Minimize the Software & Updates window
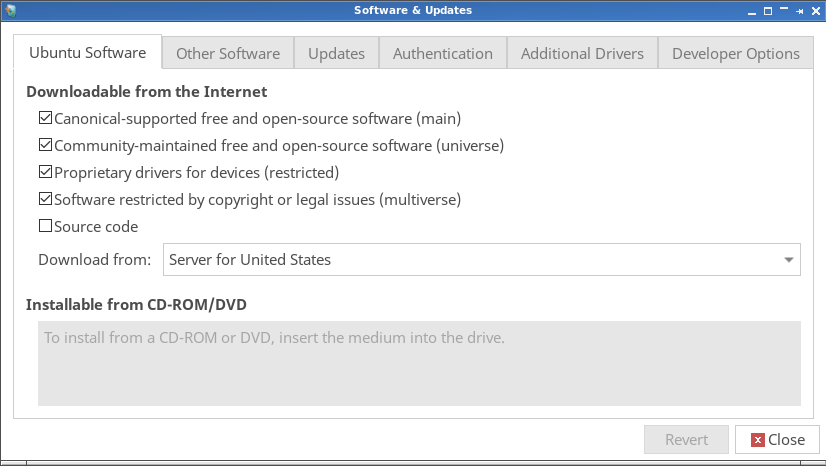 [x=752, y=12]
